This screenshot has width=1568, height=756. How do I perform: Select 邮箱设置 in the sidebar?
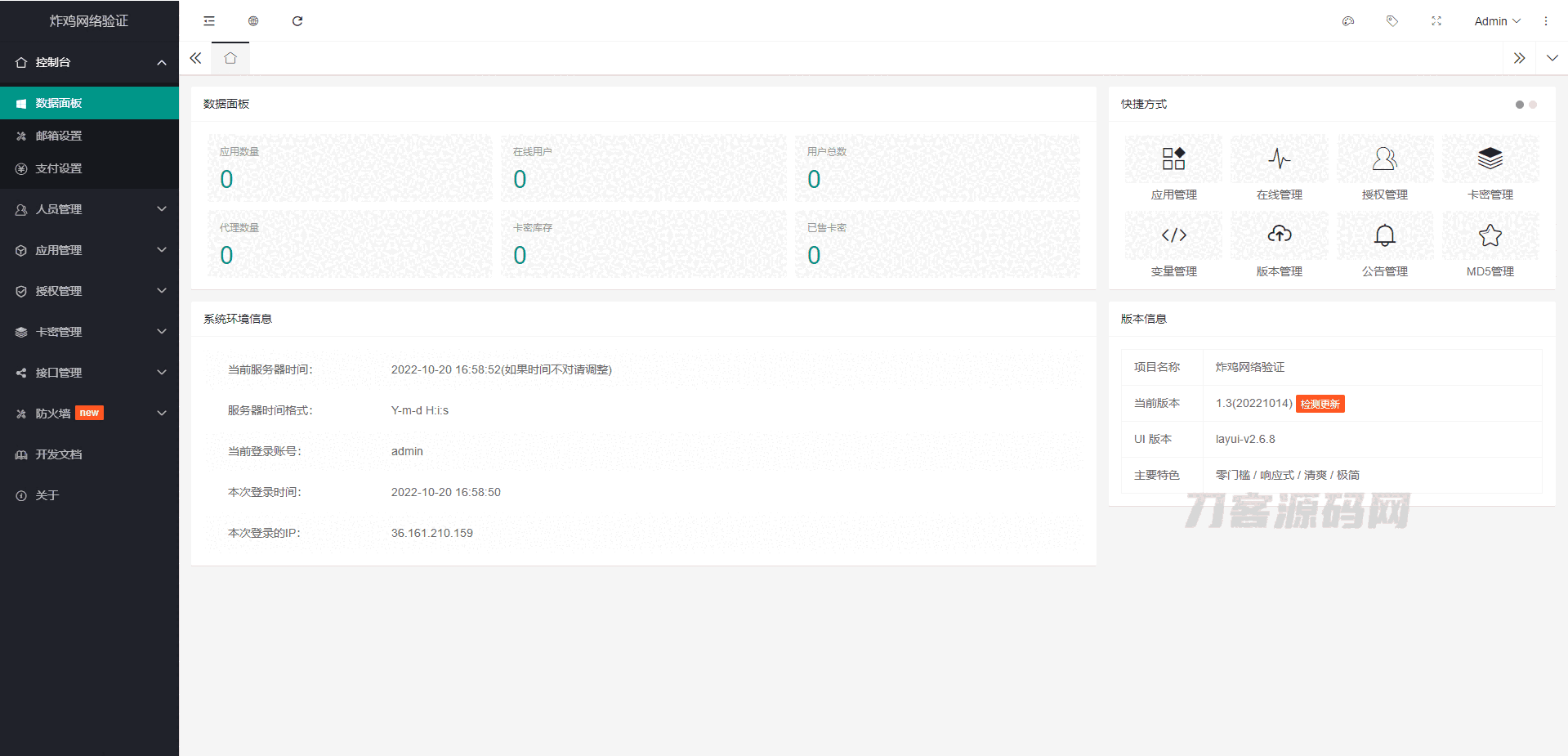[x=59, y=136]
